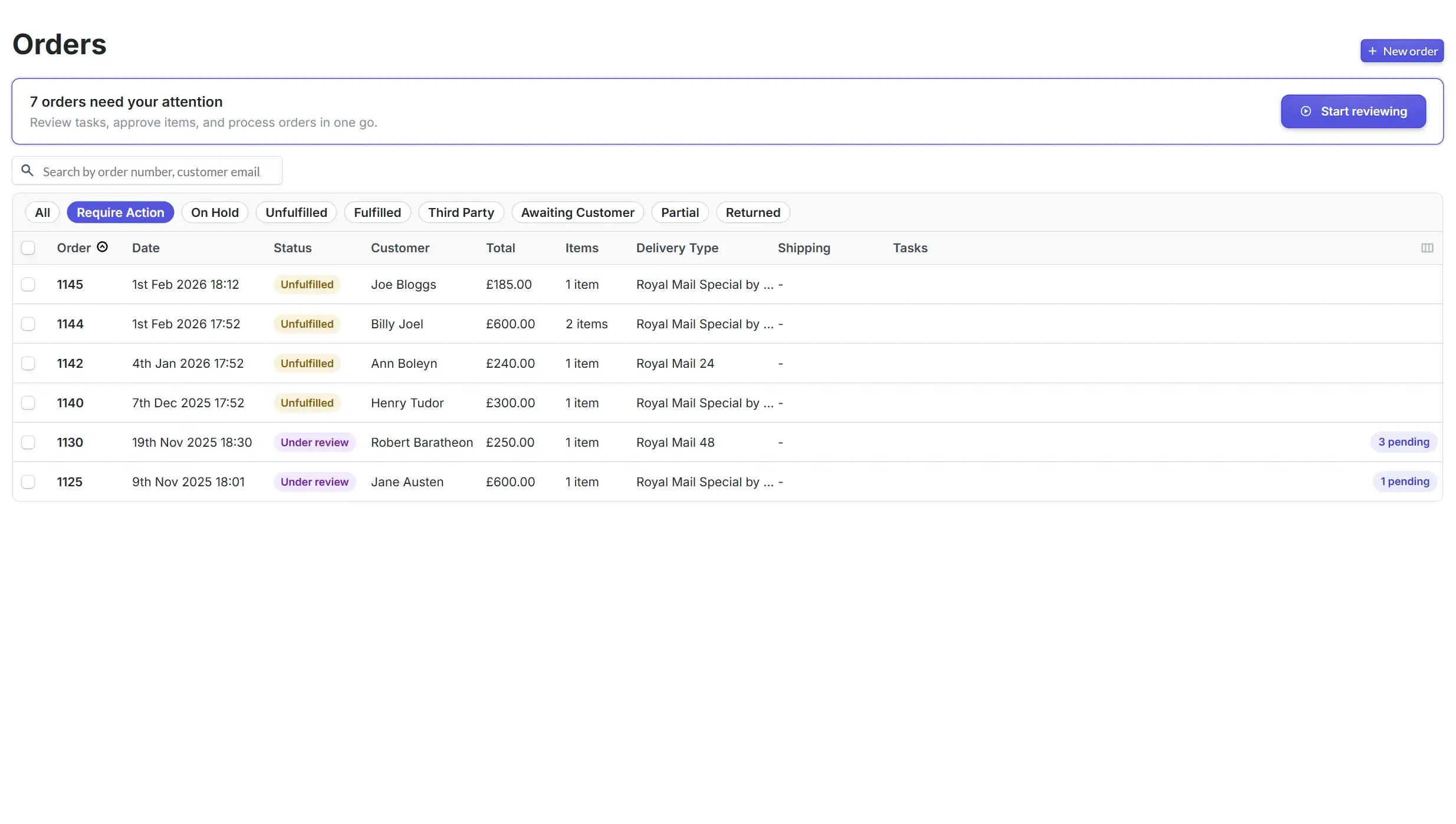Check the checkbox for order 1142
The height and width of the screenshot is (824, 1456).
[28, 363]
